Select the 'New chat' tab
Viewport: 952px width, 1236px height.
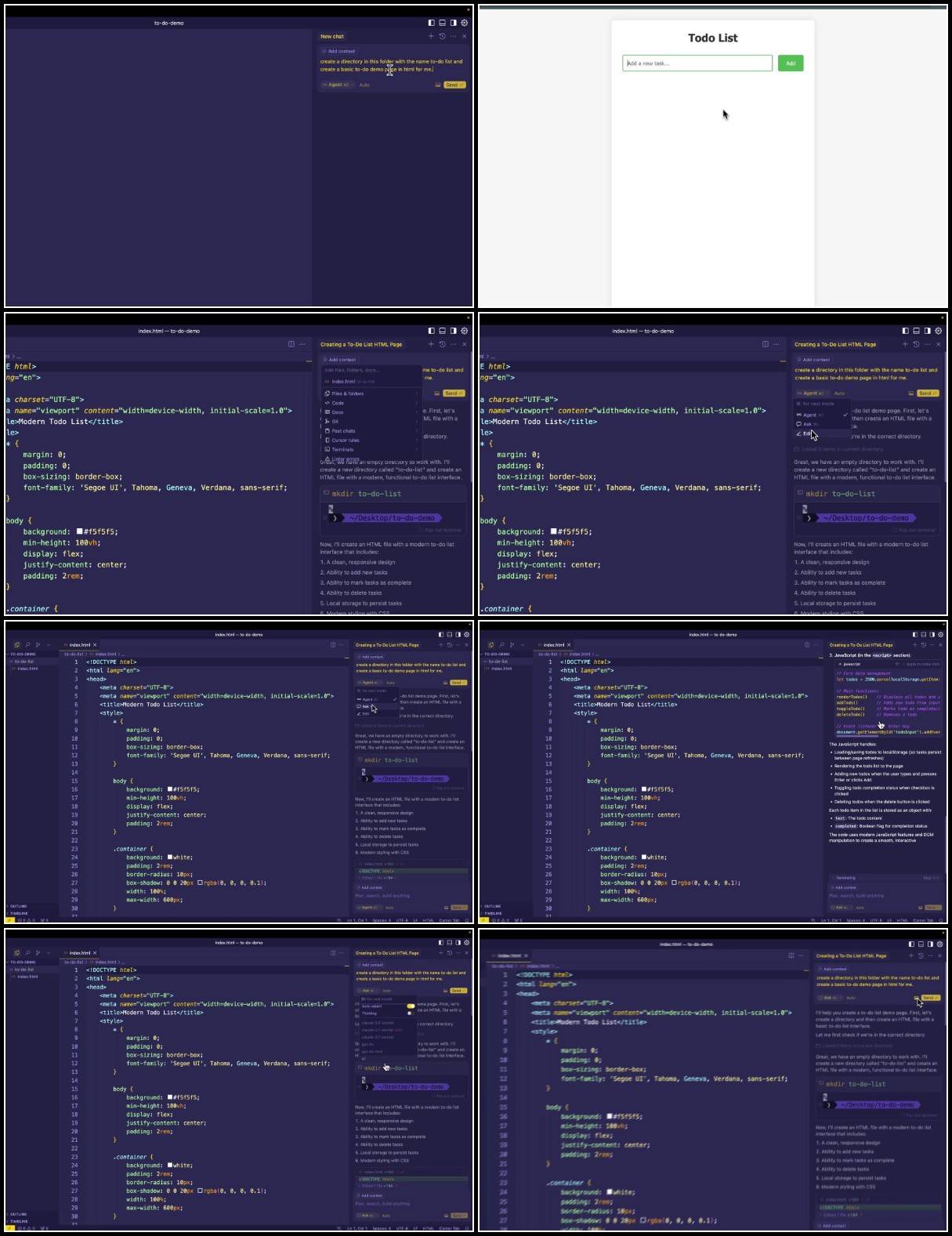[x=332, y=36]
